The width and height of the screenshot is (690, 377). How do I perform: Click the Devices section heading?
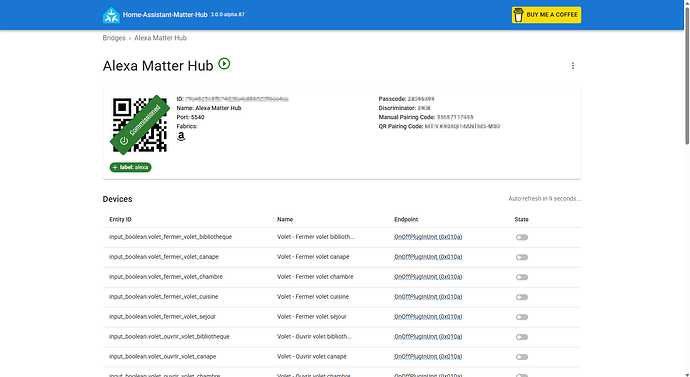(117, 199)
